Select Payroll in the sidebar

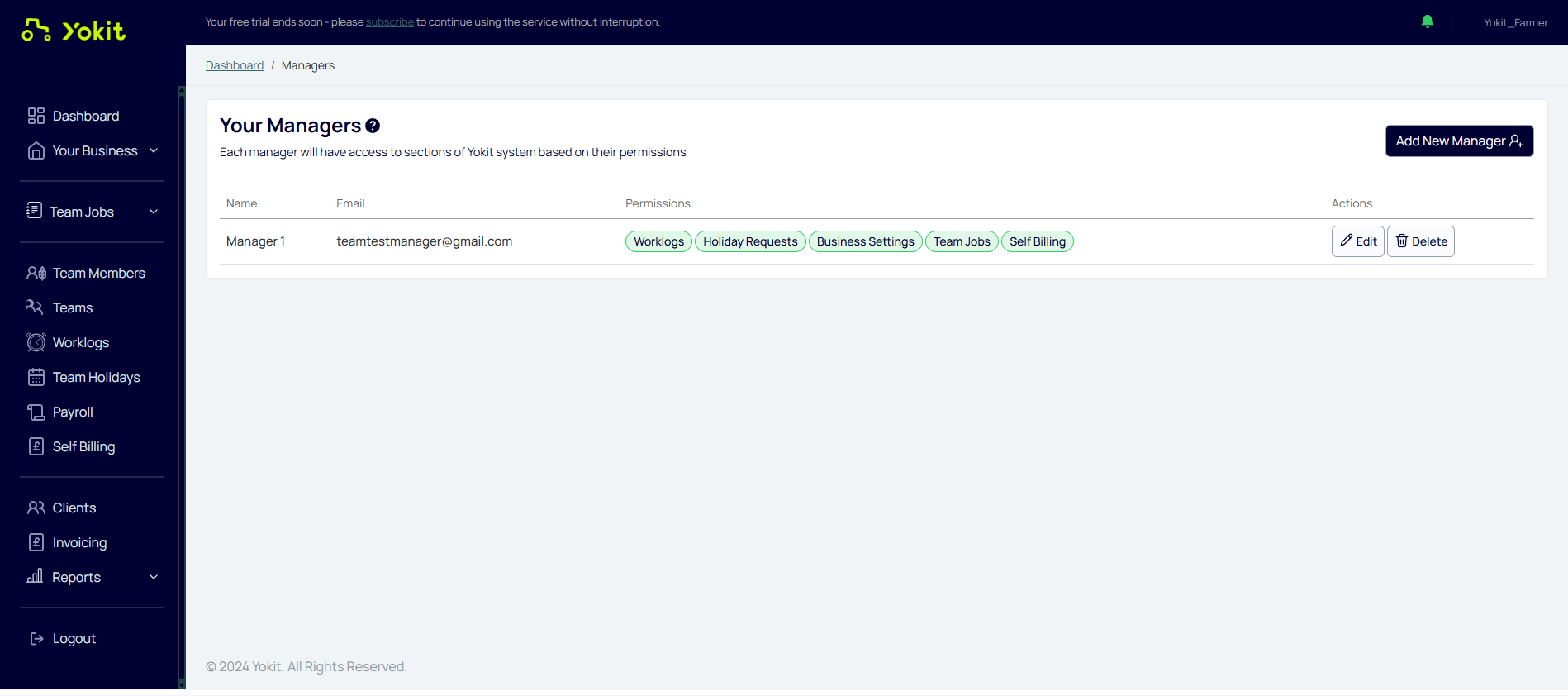coord(73,412)
